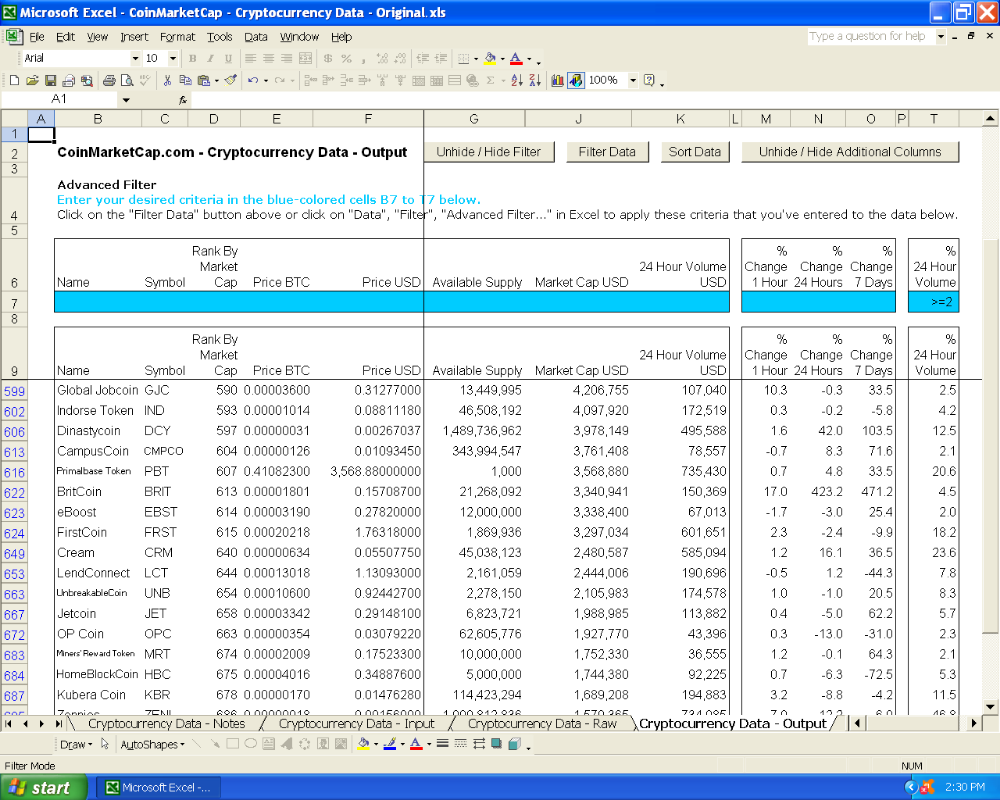Image resolution: width=1000 pixels, height=800 pixels.
Task: Open the File menu
Action: [36, 37]
